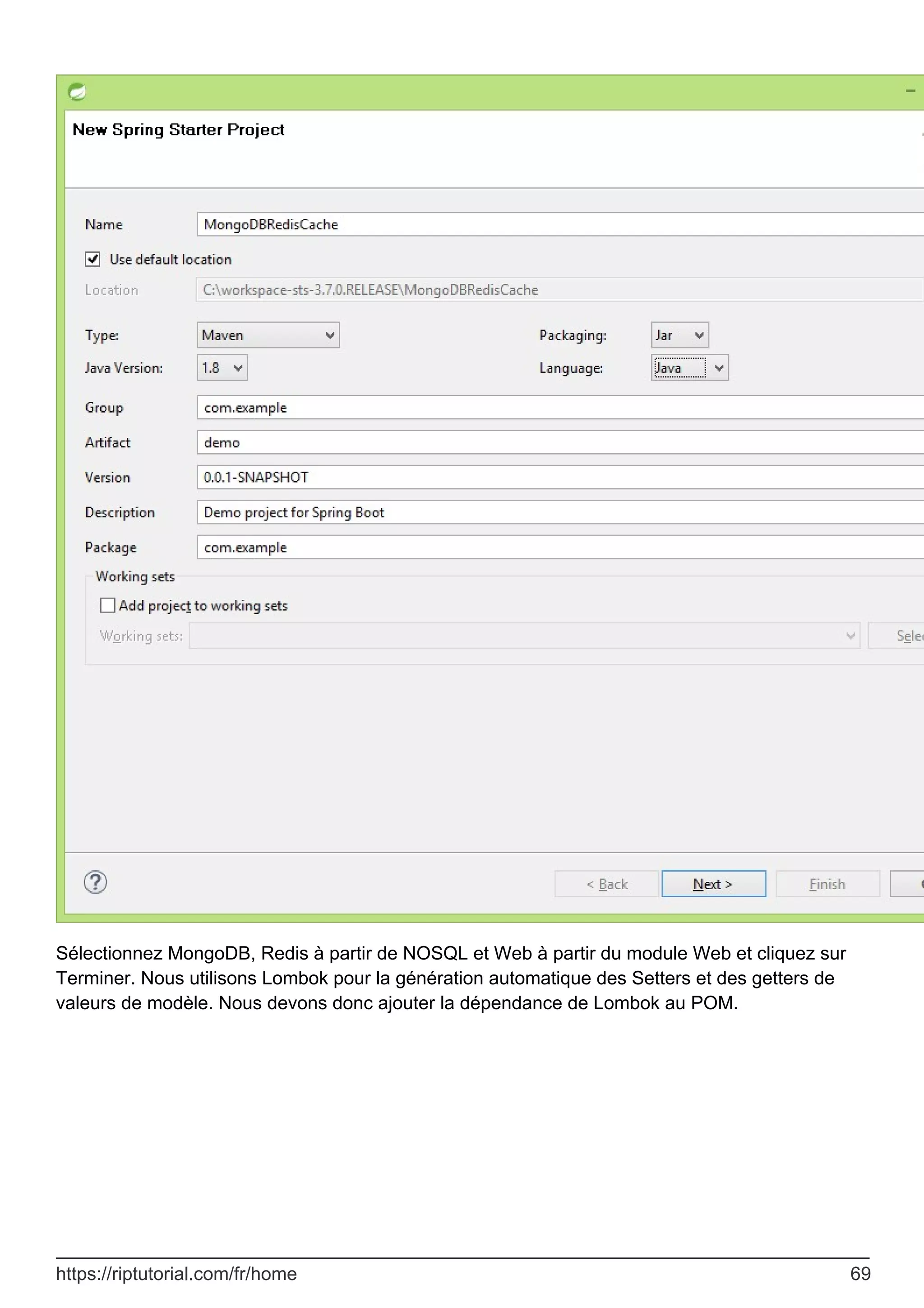
Task: Open the Language dropdown showing Java
Action: coord(689,368)
